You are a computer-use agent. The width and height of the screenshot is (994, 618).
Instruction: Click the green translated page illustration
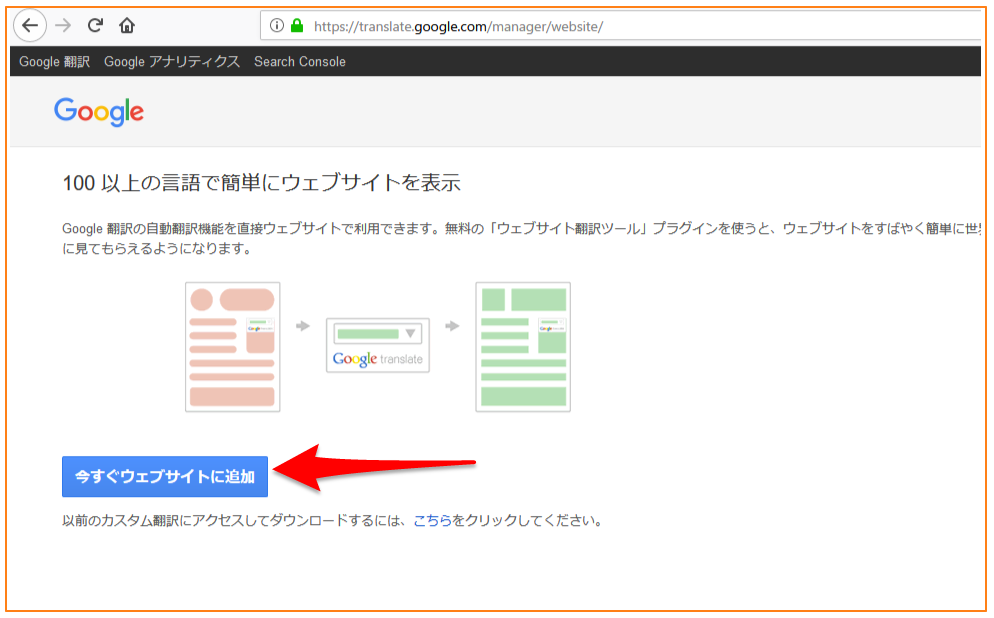523,347
